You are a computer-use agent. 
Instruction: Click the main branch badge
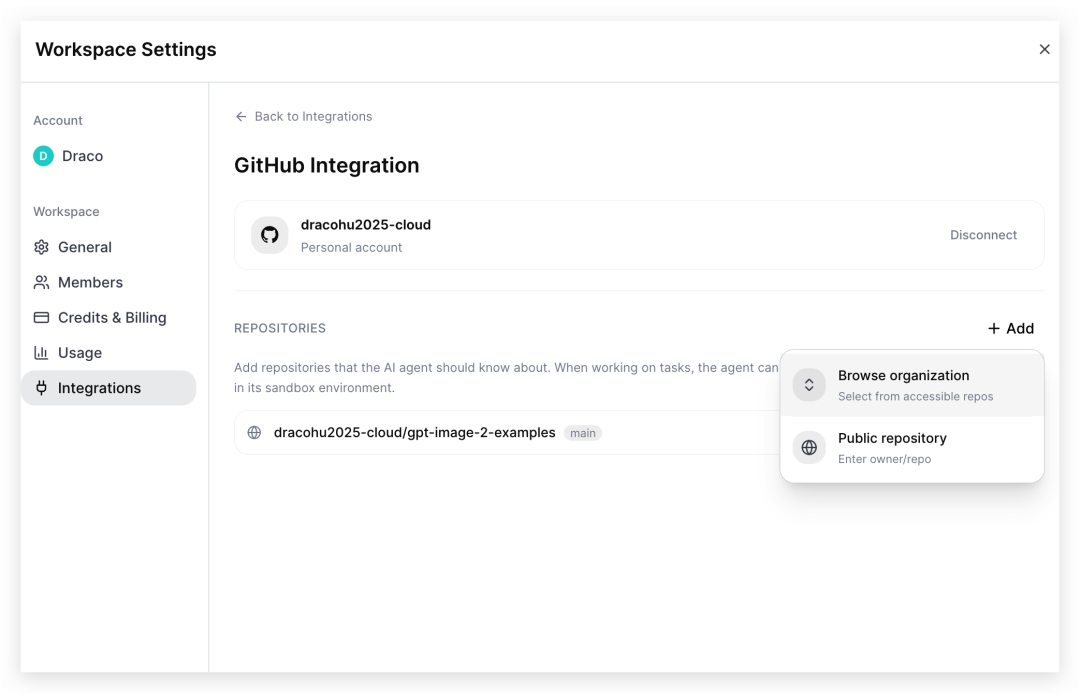(x=583, y=433)
